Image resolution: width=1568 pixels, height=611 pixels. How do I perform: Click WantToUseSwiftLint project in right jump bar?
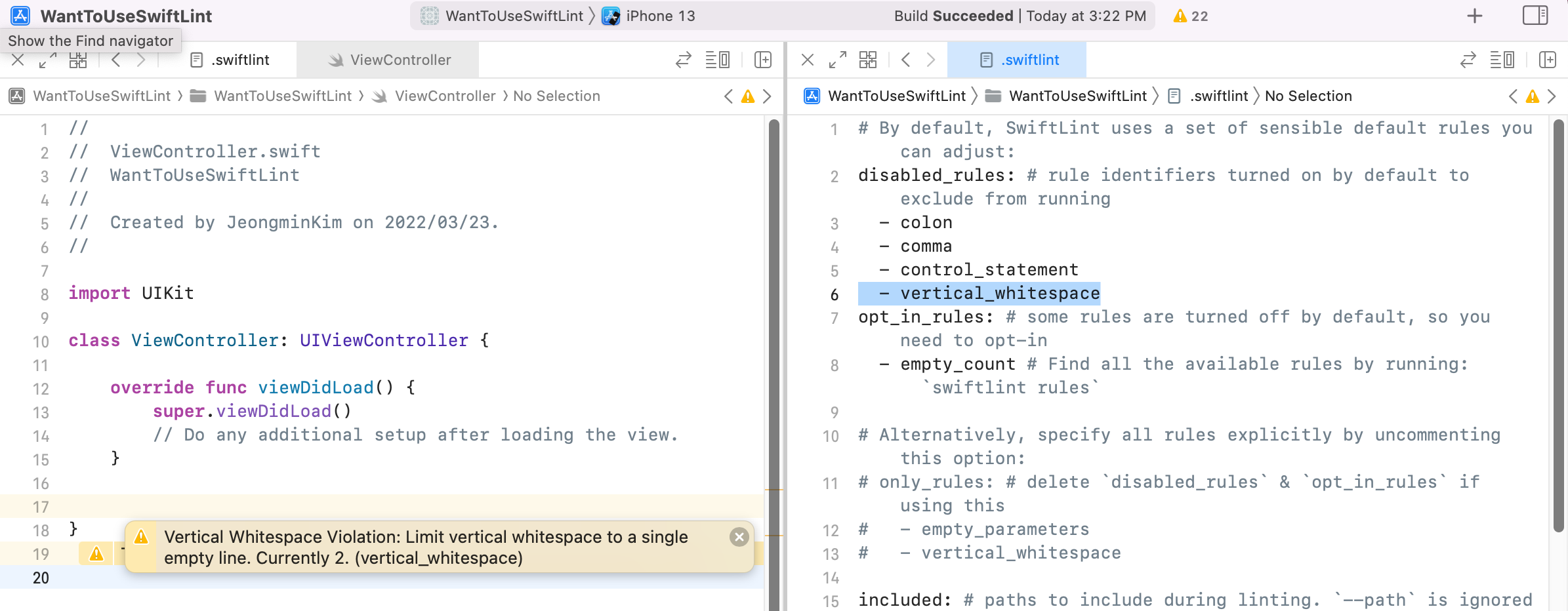click(885, 96)
